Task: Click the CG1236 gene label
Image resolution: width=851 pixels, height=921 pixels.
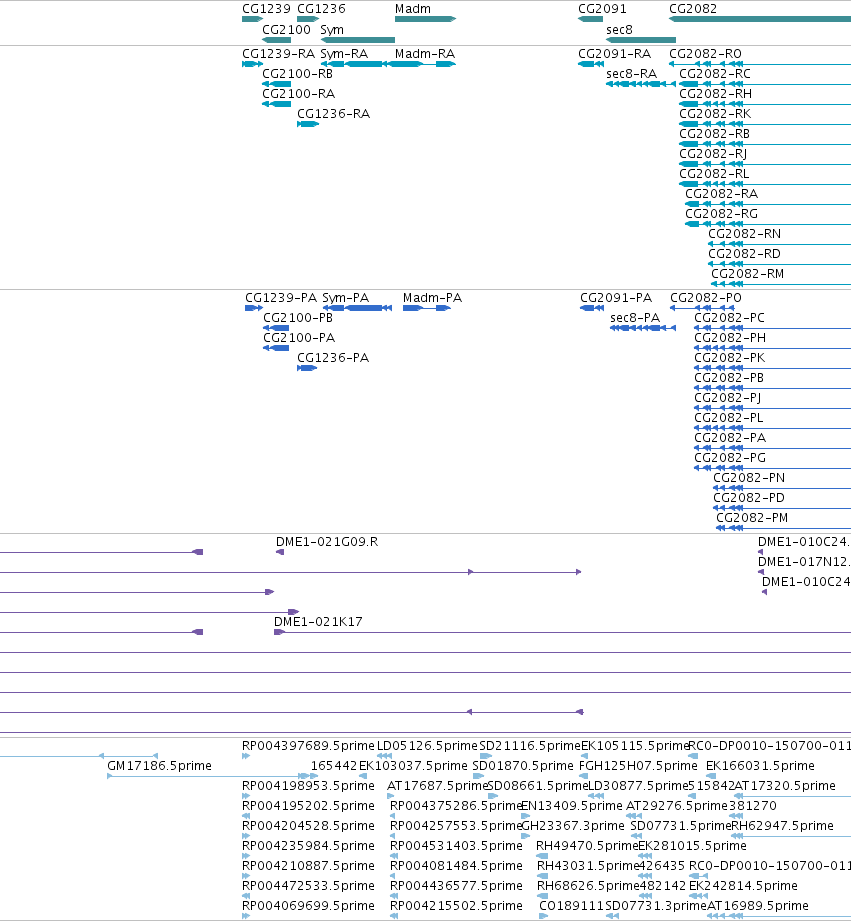Action: (321, 9)
